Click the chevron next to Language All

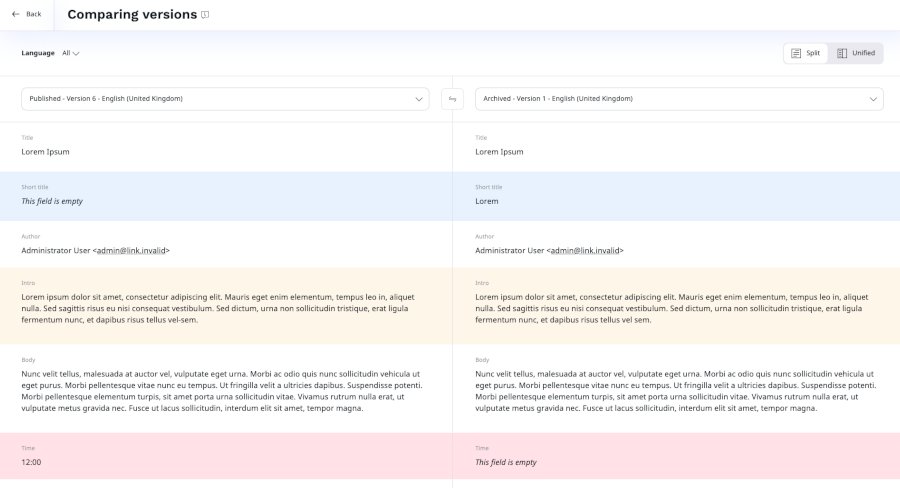(x=76, y=54)
